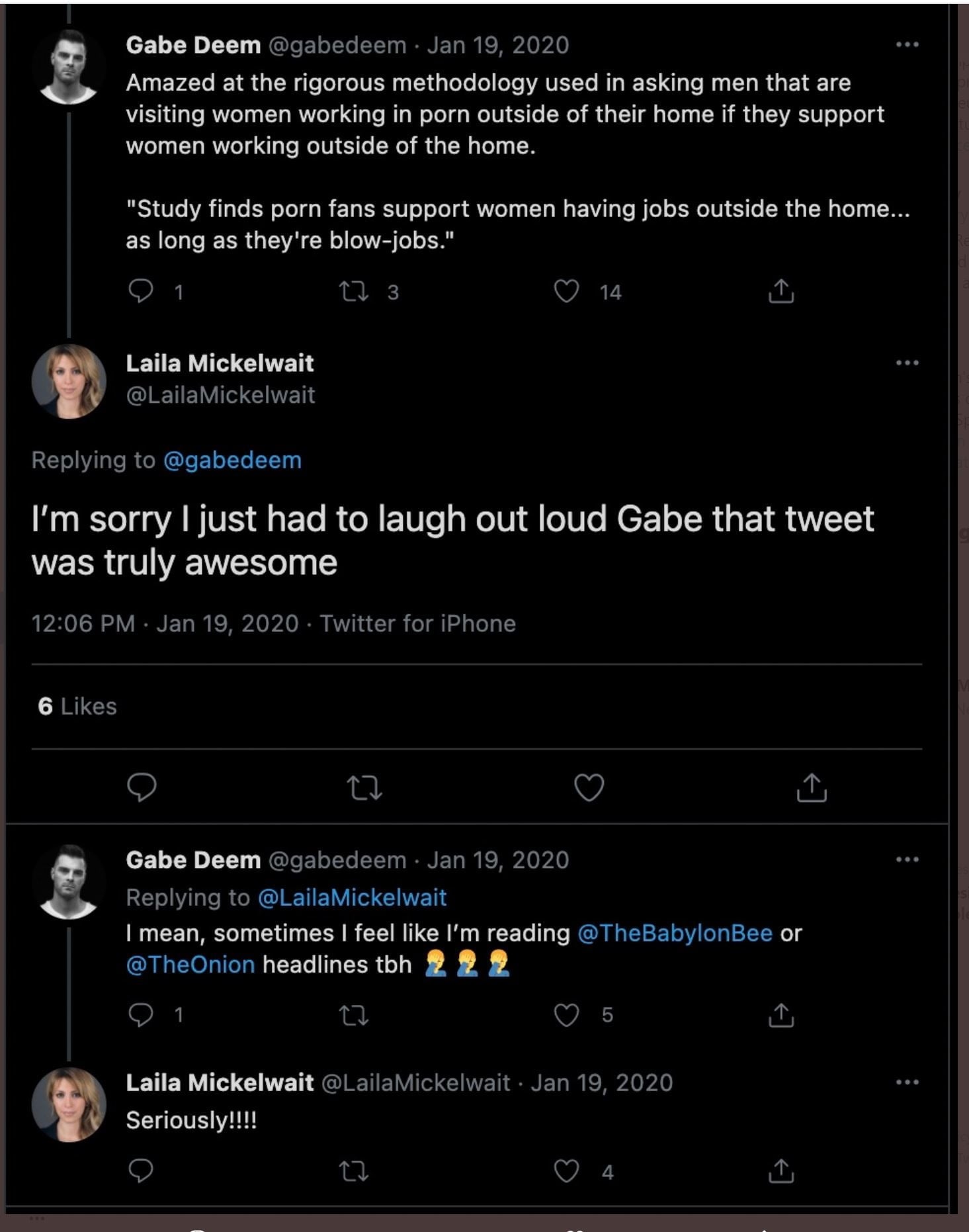Click the 12:06 PM tweet timestamp
The image size is (969, 1232).
click(x=83, y=623)
